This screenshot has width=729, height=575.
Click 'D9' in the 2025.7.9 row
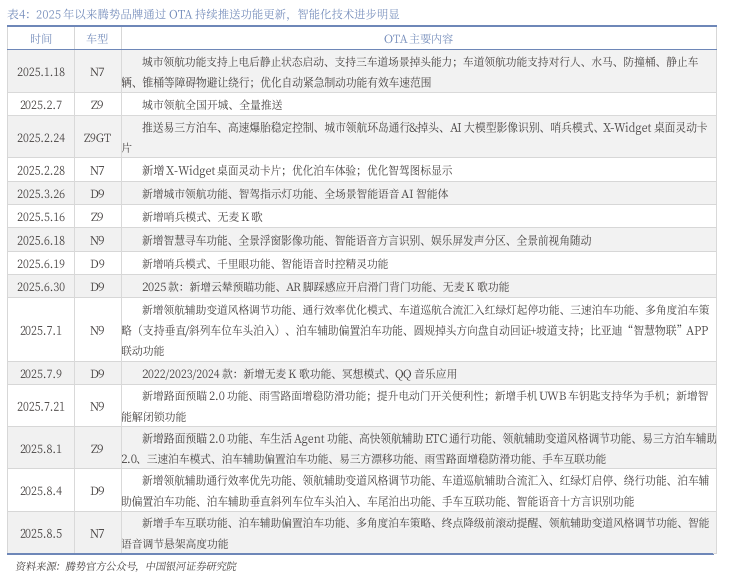(97, 374)
